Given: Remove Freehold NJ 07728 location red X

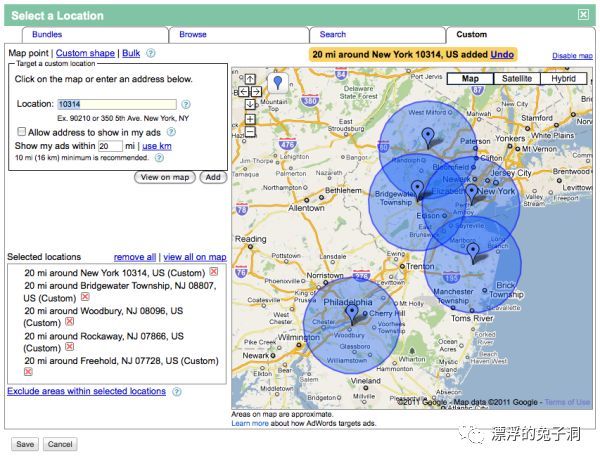Looking at the screenshot, I should (x=28, y=371).
